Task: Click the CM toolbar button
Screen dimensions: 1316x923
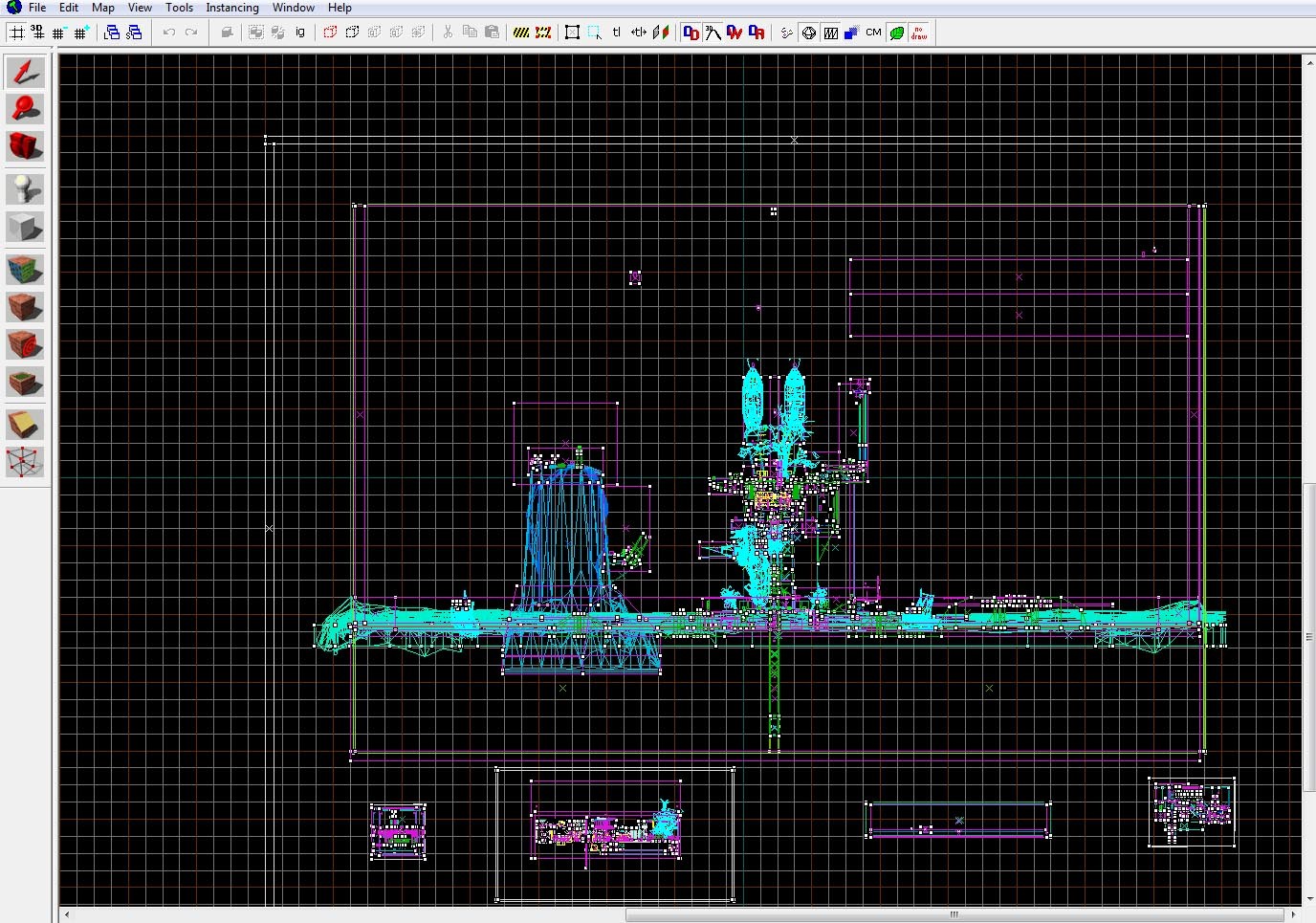Action: point(873,33)
